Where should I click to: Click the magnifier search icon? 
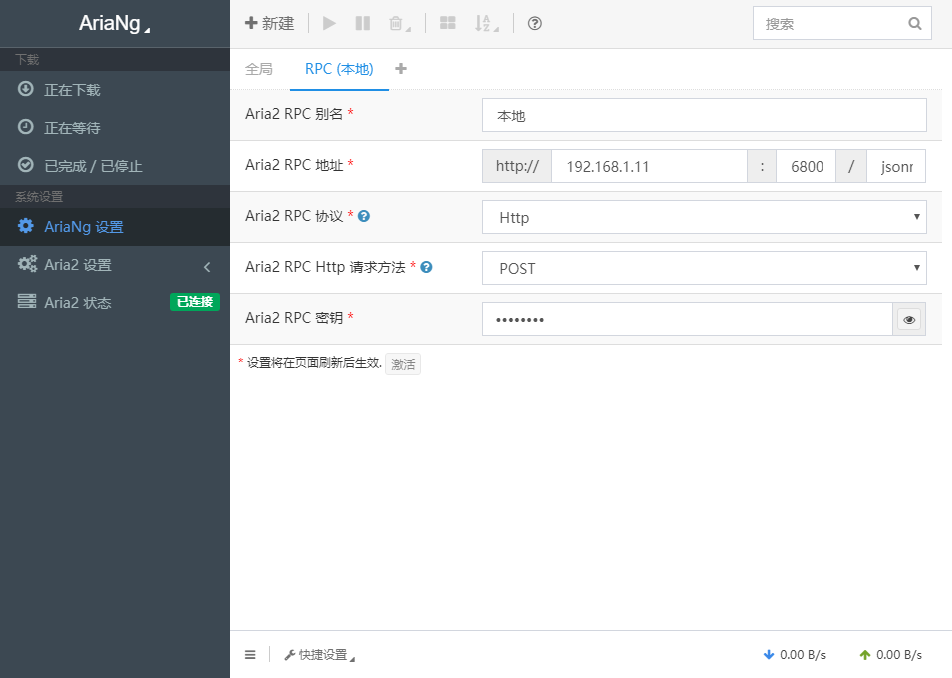coord(915,24)
